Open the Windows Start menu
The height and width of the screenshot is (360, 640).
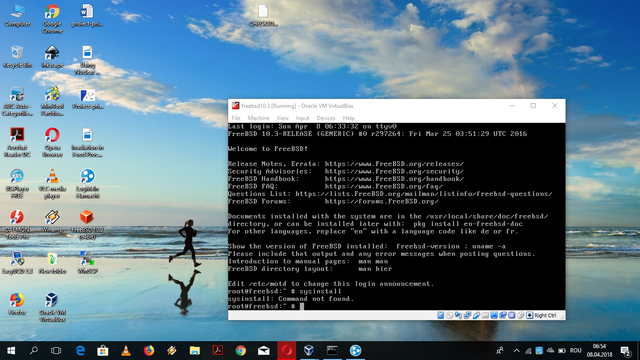(x=11, y=351)
